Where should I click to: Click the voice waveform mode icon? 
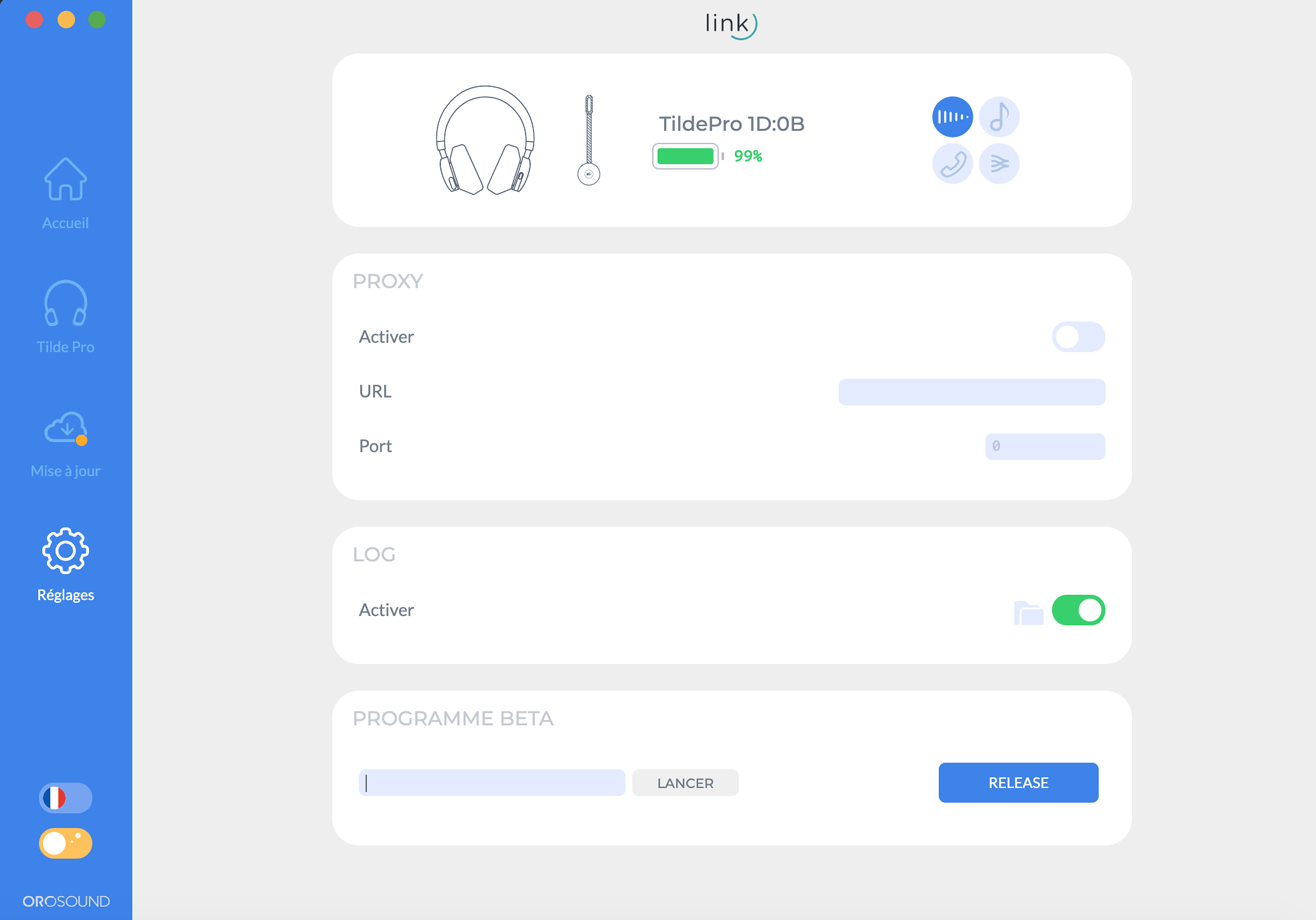[952, 117]
